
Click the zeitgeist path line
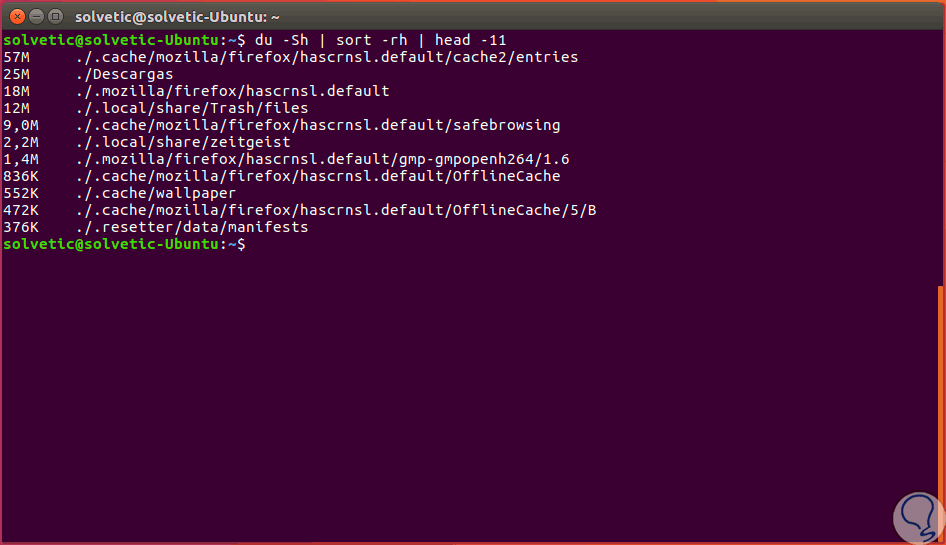(x=183, y=142)
